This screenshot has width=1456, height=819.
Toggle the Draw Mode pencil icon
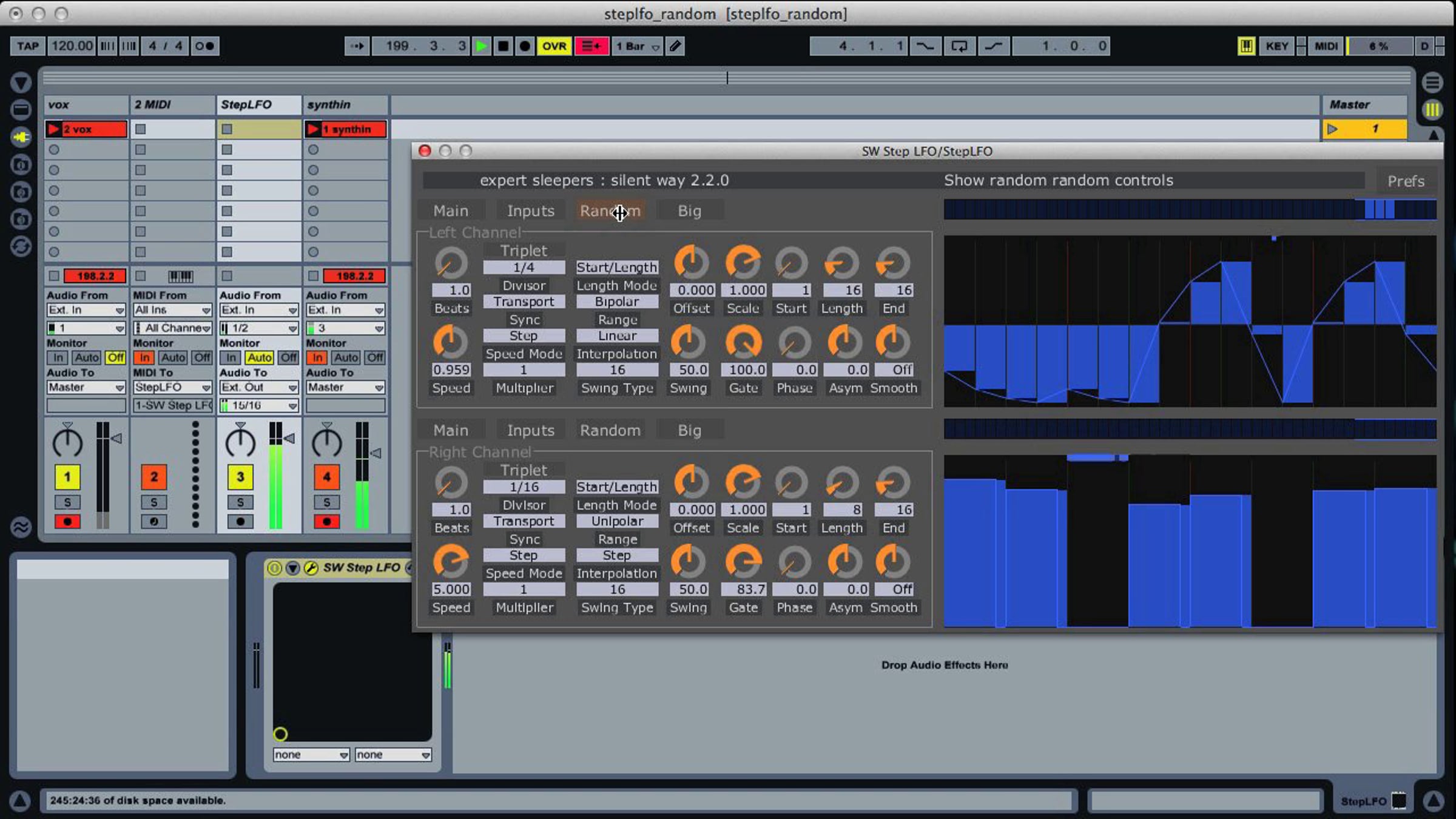coord(675,46)
